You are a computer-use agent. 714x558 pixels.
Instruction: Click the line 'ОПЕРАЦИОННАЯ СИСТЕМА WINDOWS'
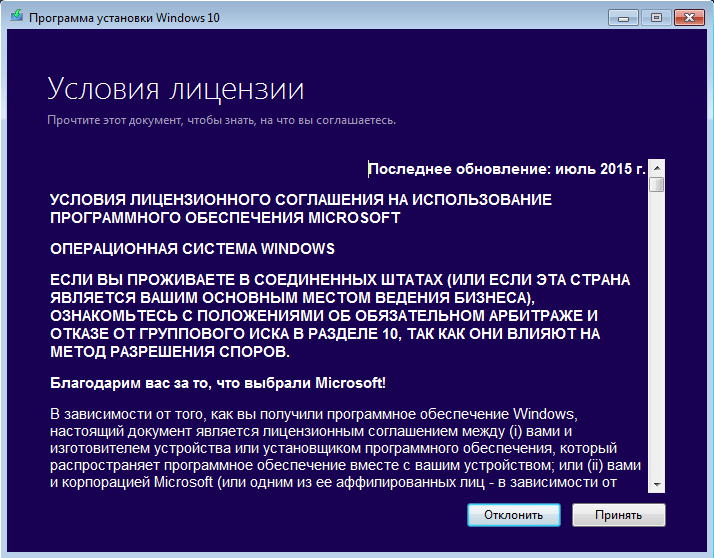[x=192, y=249]
